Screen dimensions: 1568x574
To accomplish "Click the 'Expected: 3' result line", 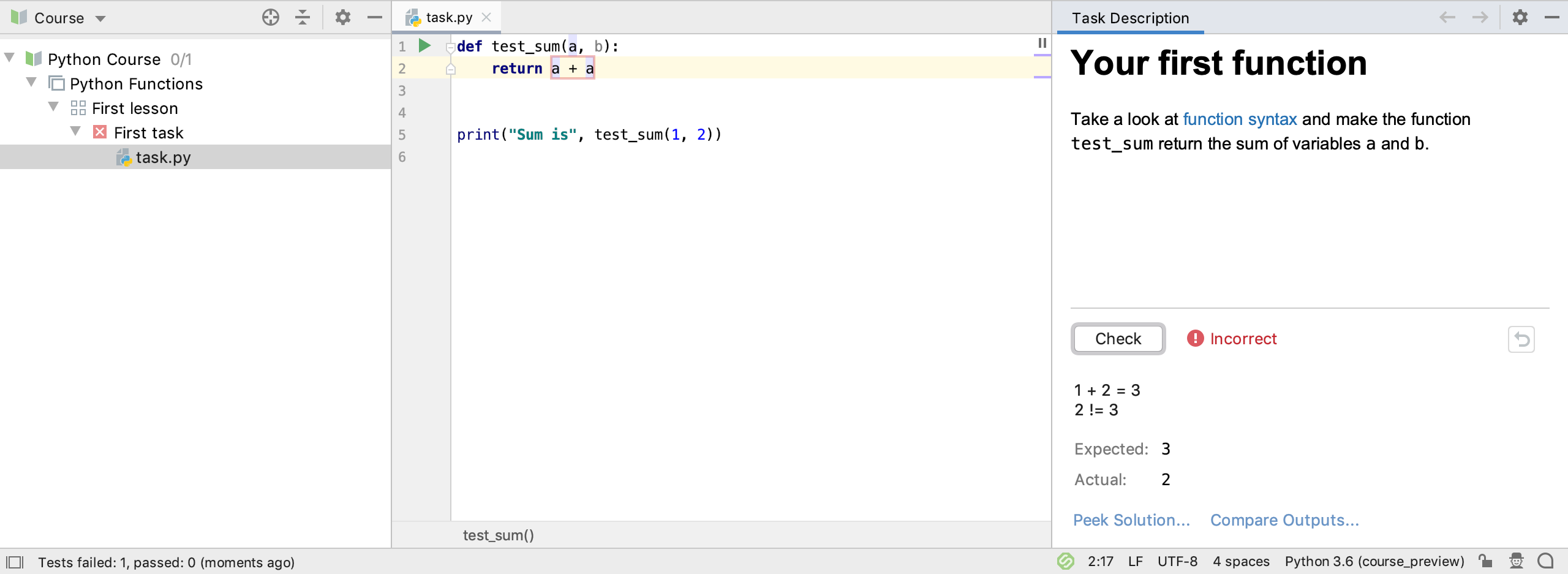I will [x=1122, y=449].
